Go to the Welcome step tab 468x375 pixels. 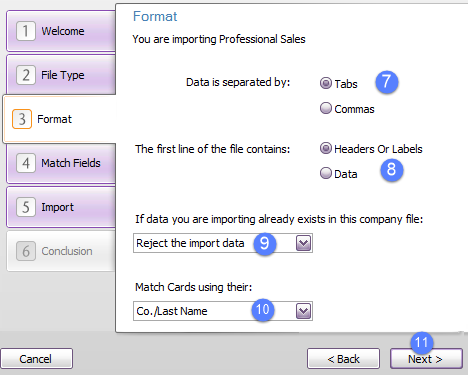61,31
